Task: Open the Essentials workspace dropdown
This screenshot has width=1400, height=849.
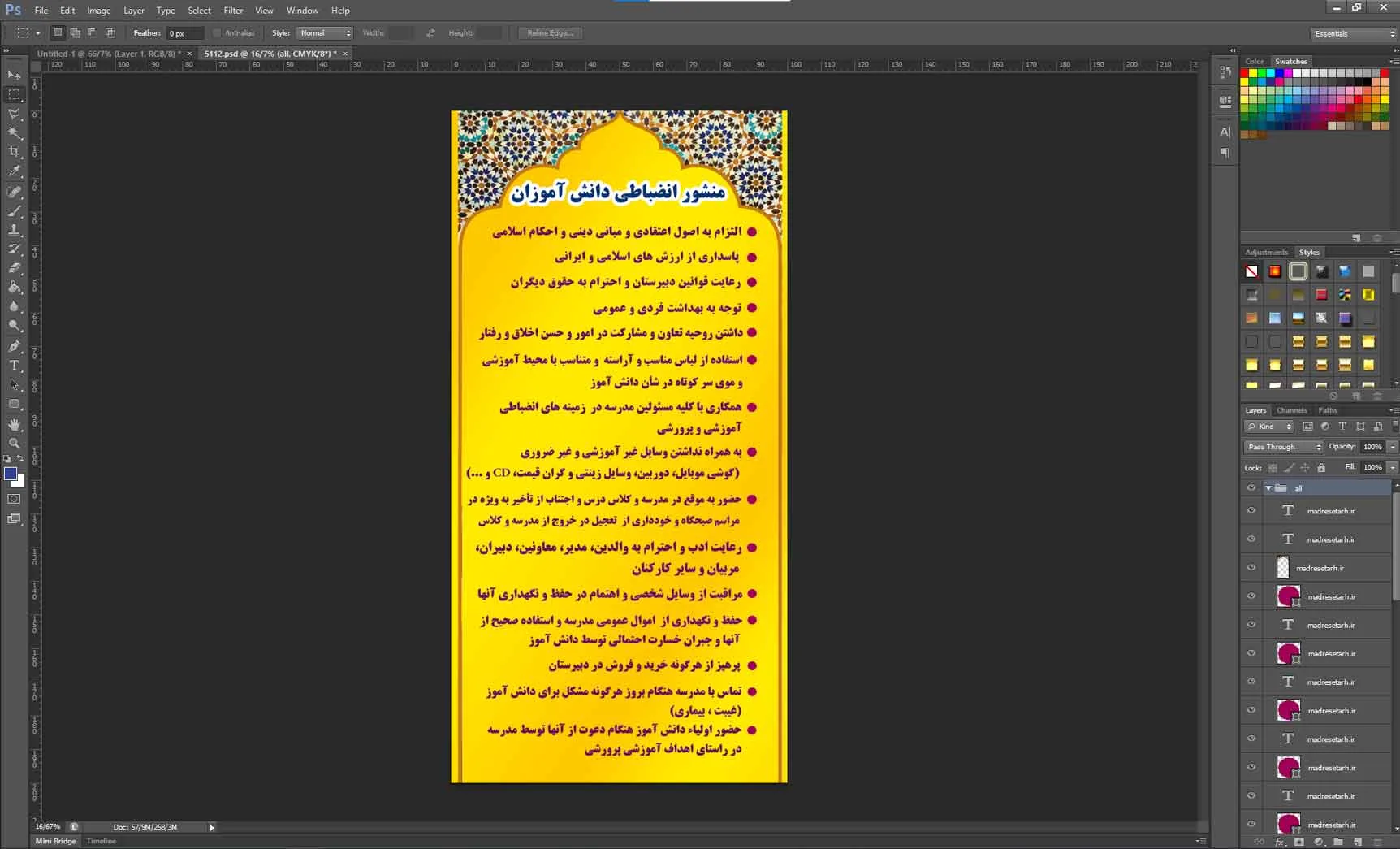Action: [1354, 33]
